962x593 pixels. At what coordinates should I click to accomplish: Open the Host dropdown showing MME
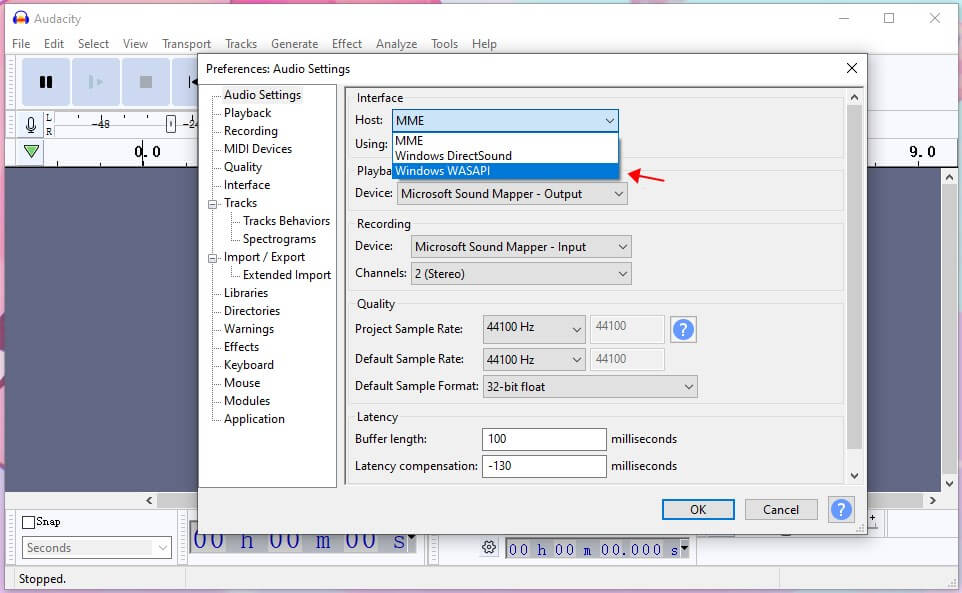[505, 120]
